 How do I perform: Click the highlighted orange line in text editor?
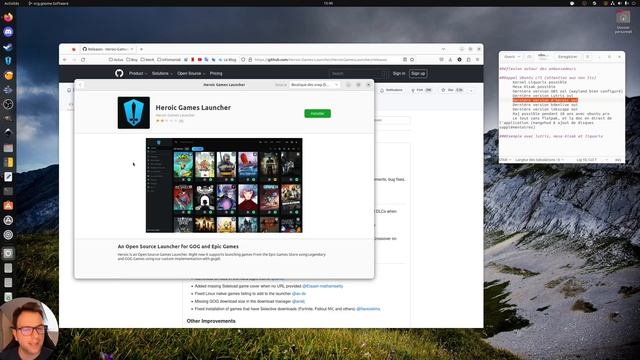click(x=545, y=100)
